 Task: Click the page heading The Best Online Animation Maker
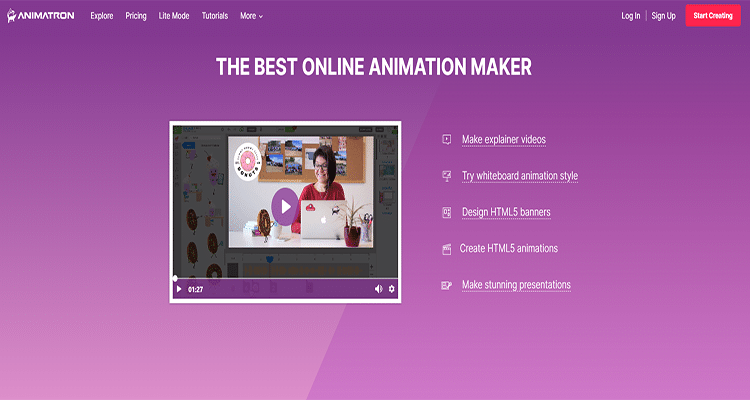[374, 67]
